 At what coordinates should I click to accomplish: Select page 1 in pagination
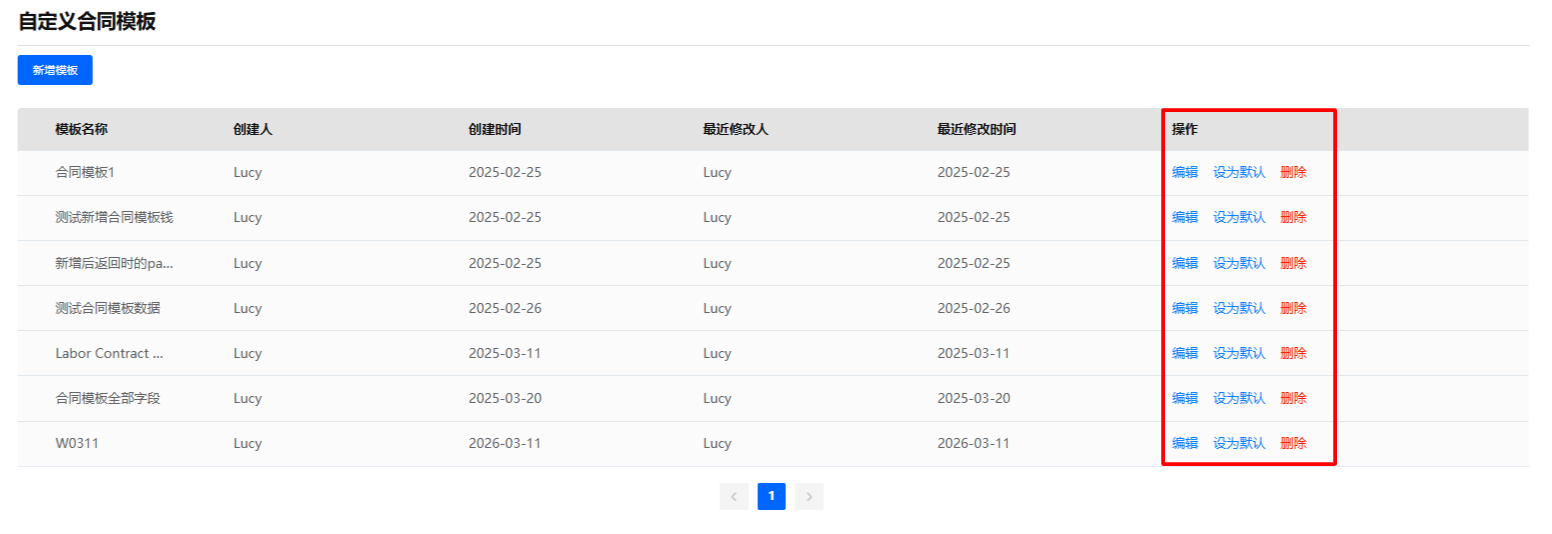coord(771,496)
